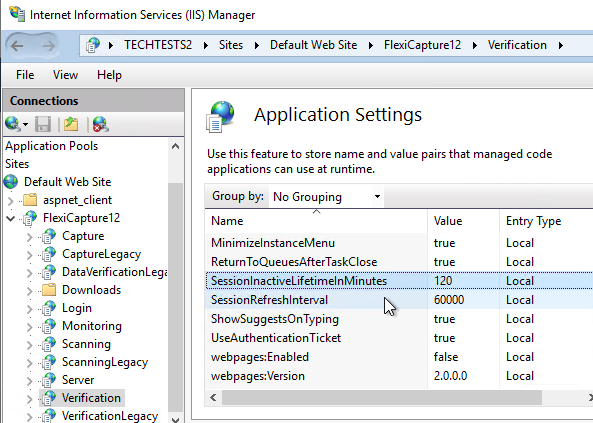
Task: Select the Server application icon
Action: point(49,380)
